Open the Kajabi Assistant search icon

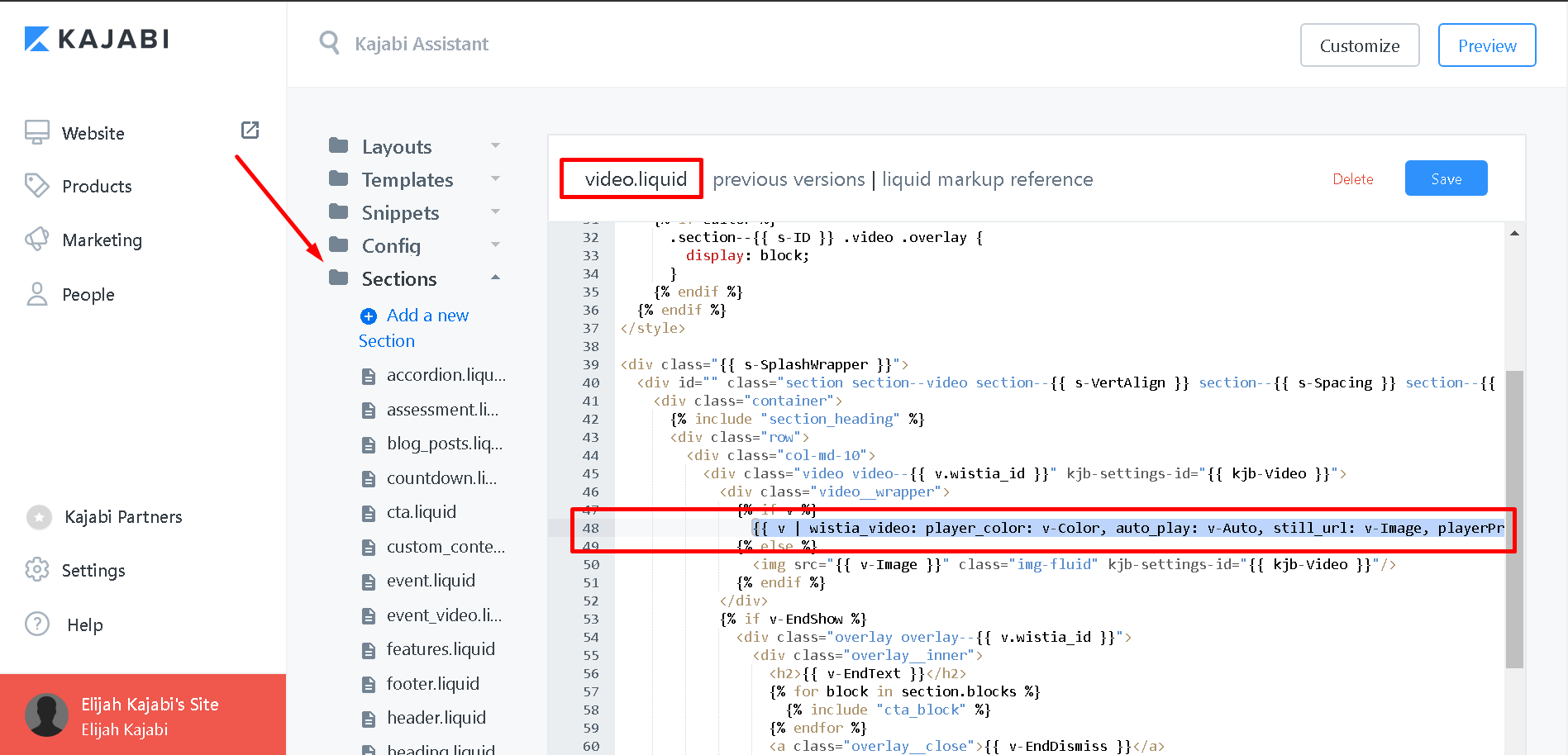[x=329, y=43]
